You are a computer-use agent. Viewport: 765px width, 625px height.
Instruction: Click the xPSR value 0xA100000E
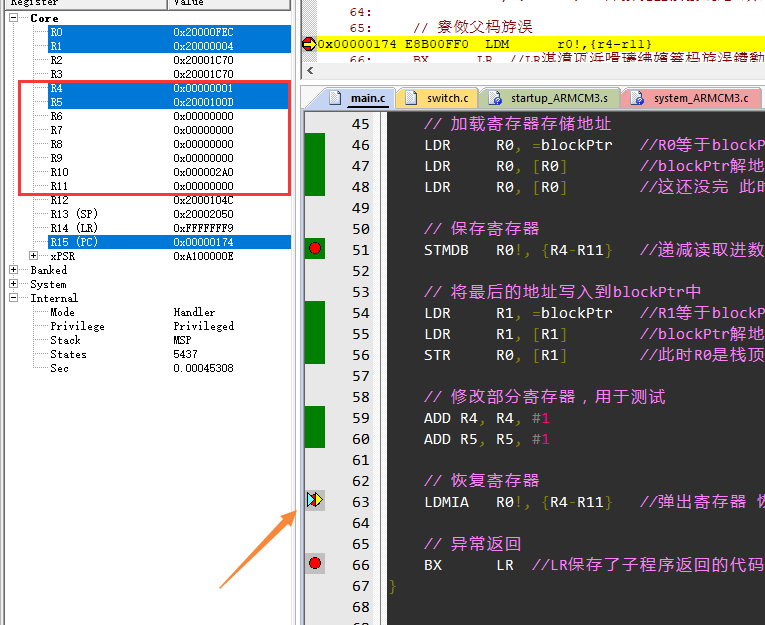coord(203,256)
